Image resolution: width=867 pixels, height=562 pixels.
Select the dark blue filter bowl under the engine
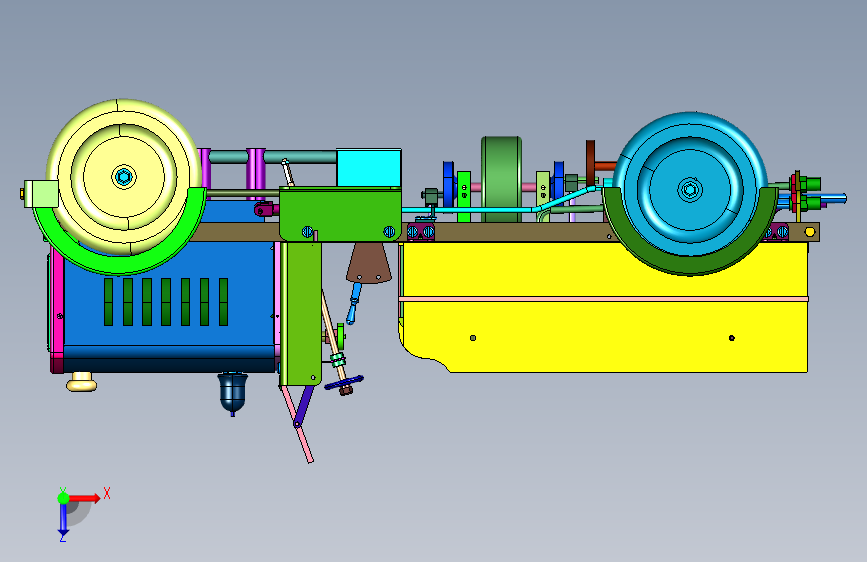coord(232,392)
